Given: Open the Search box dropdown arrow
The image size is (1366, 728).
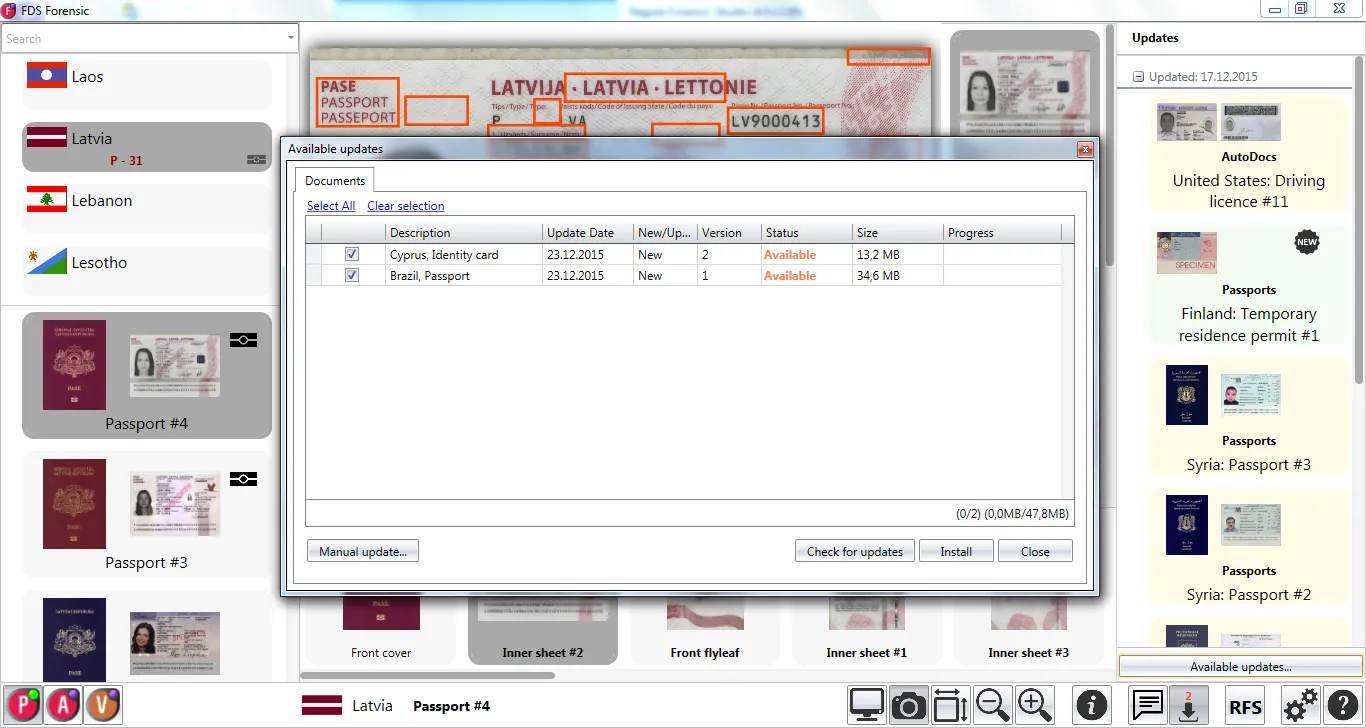Looking at the screenshot, I should (291, 38).
